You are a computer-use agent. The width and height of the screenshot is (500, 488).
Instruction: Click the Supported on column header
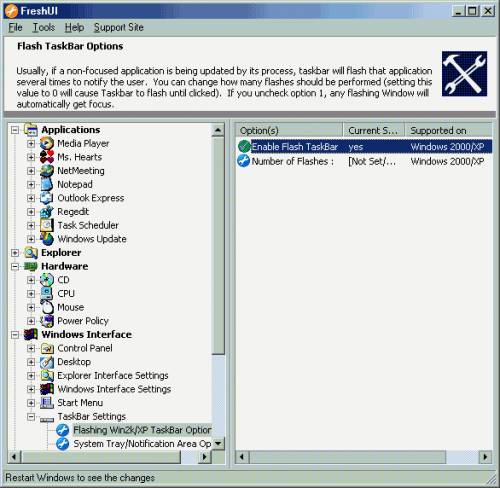[x=448, y=130]
